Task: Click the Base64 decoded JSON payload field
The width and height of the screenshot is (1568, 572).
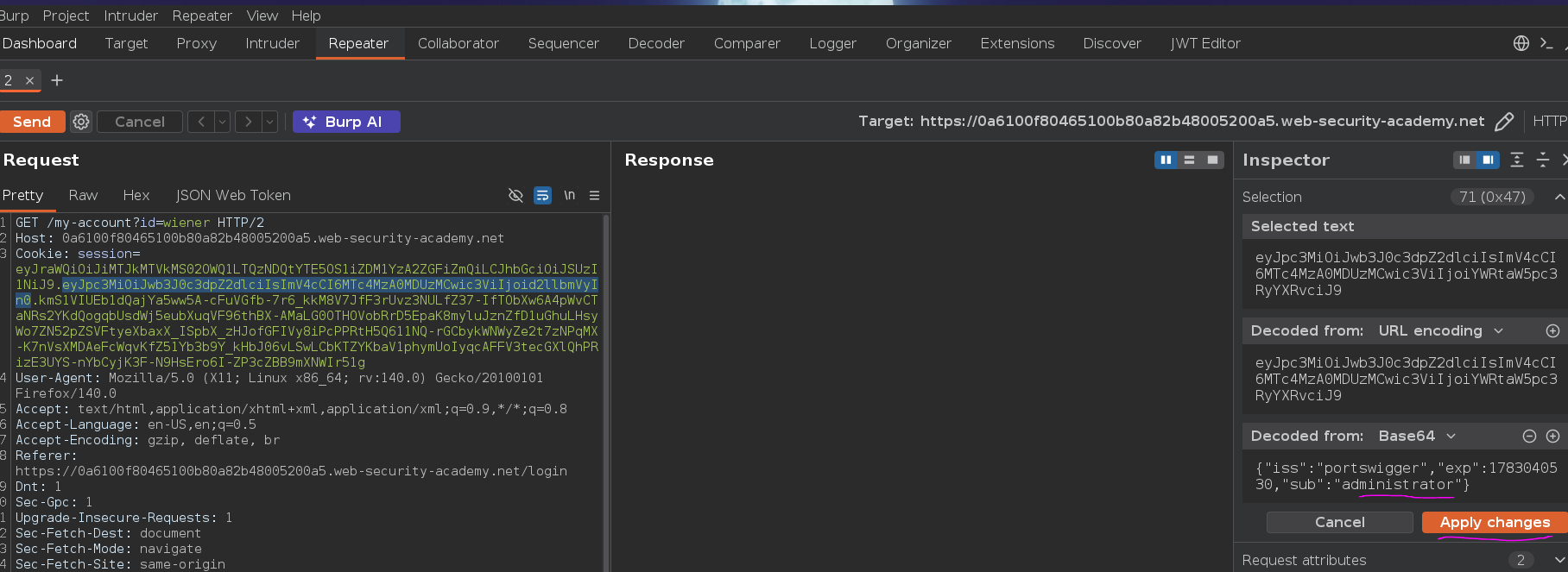Action: click(1406, 476)
